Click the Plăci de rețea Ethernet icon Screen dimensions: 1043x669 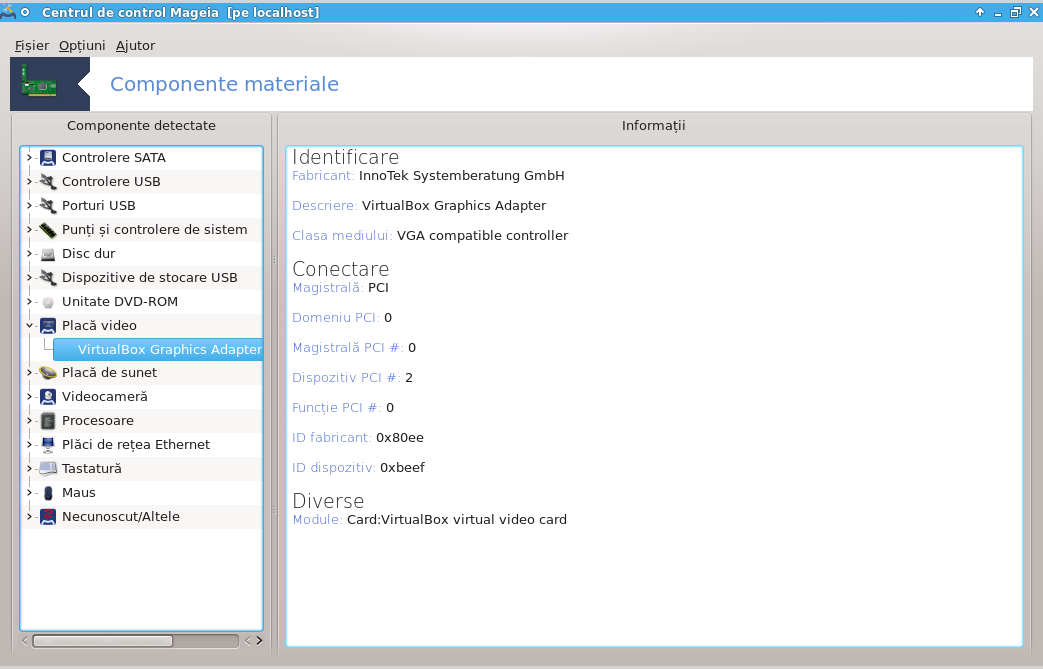(48, 445)
